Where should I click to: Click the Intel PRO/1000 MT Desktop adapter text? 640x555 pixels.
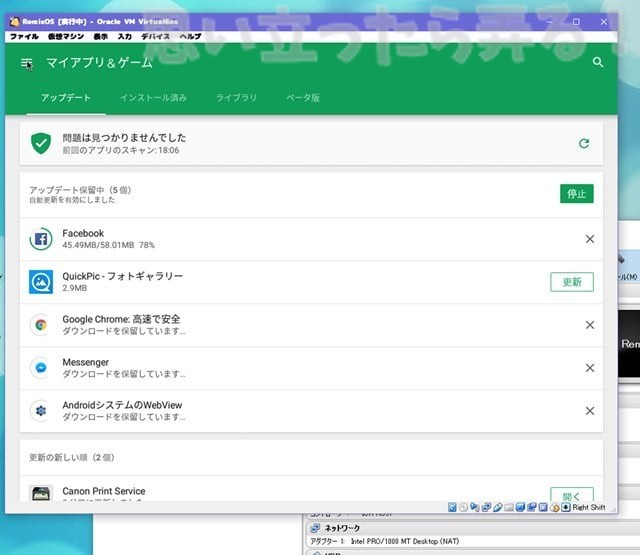405,541
